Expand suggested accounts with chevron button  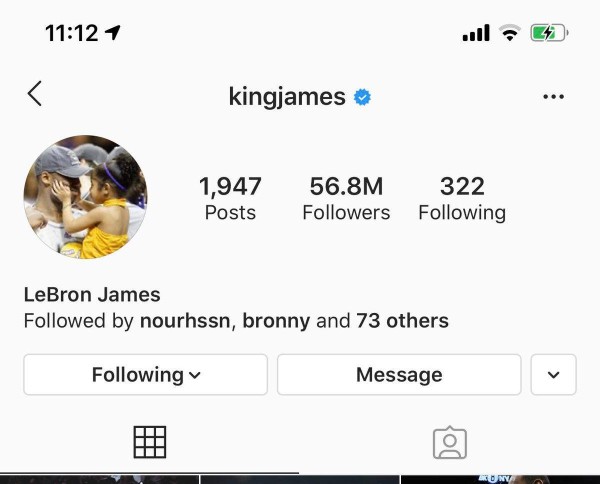click(x=554, y=375)
